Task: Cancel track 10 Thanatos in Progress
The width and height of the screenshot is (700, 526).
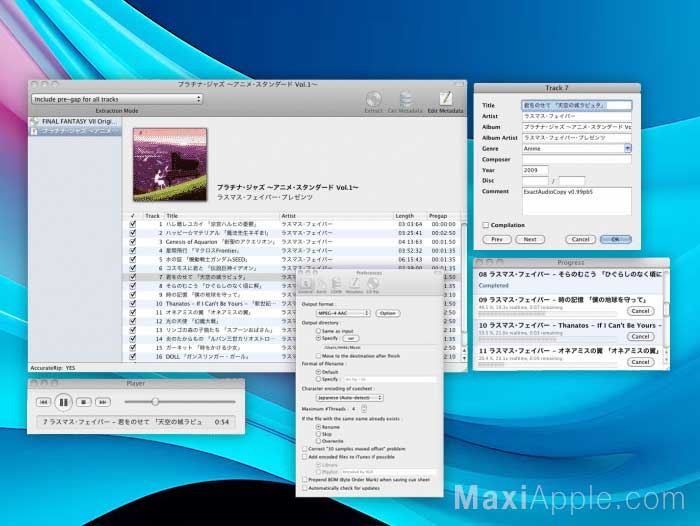Action: click(x=640, y=336)
